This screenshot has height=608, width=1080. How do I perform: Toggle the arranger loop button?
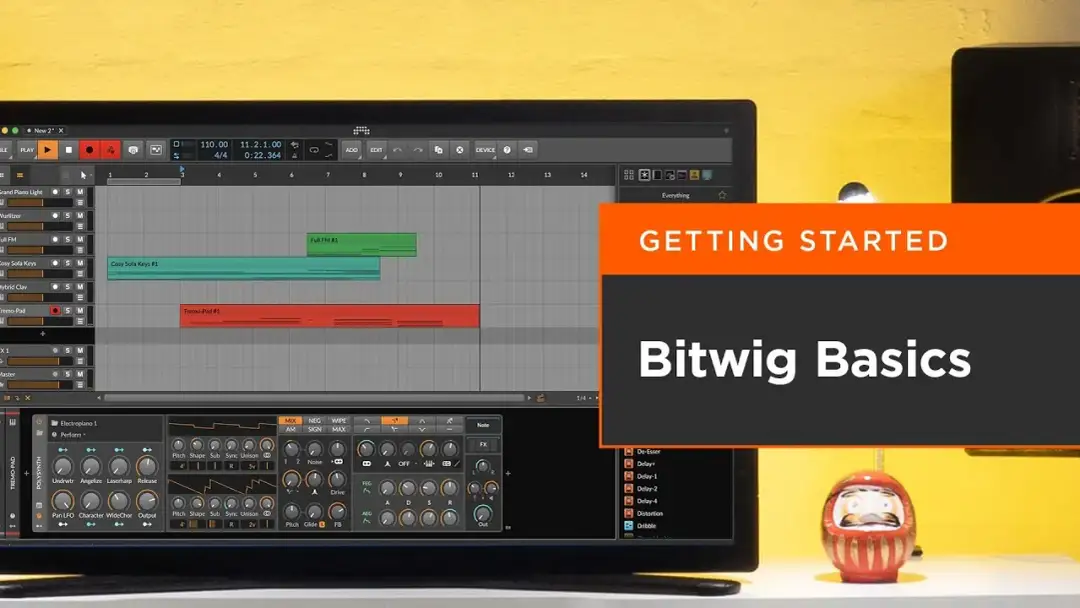tap(314, 150)
